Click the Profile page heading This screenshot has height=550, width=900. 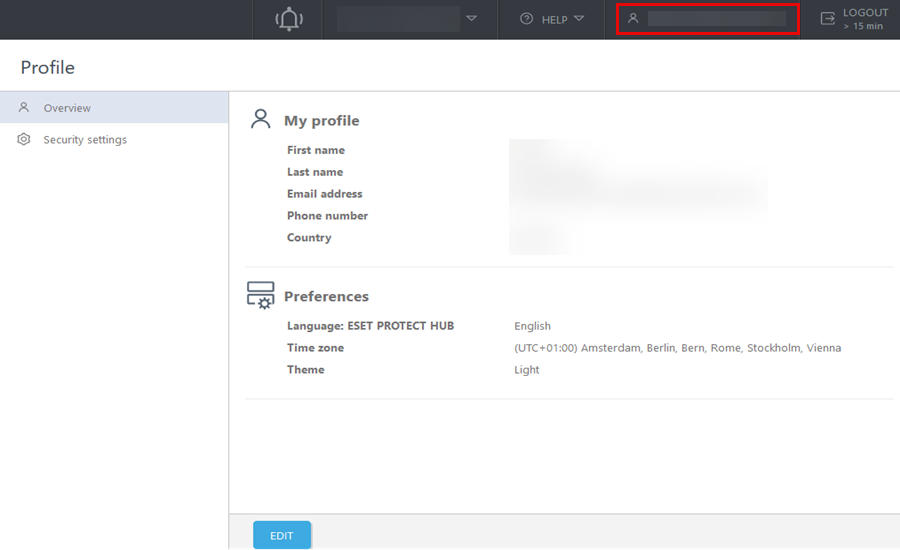click(48, 68)
